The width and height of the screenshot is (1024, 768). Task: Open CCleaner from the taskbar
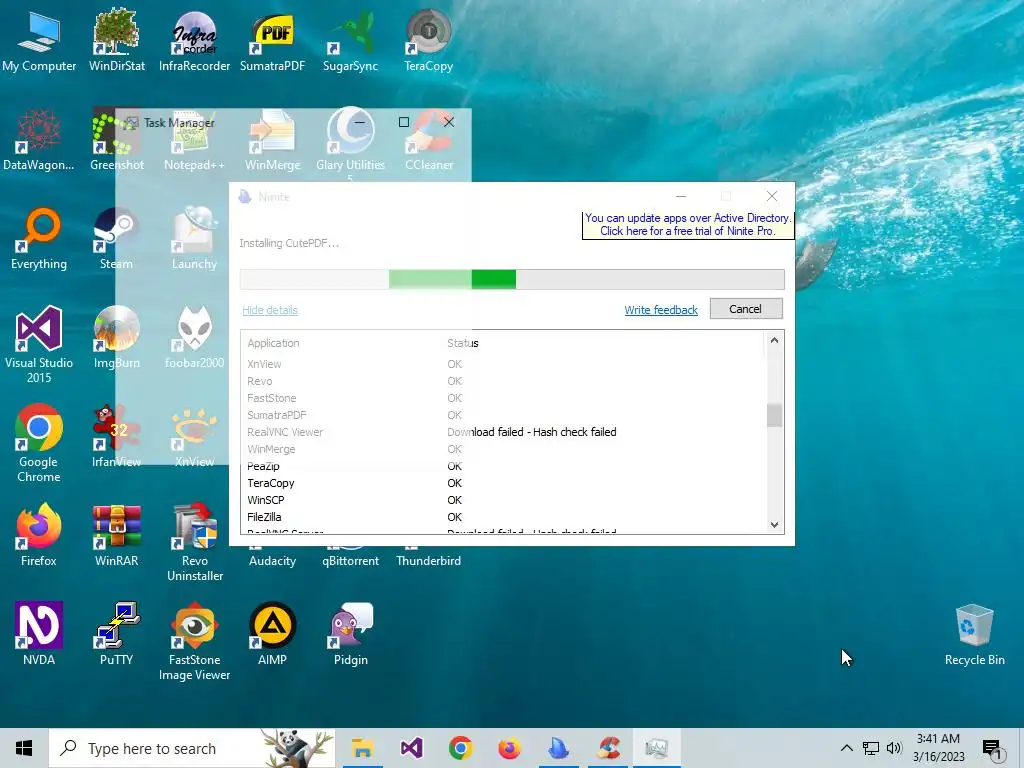608,748
